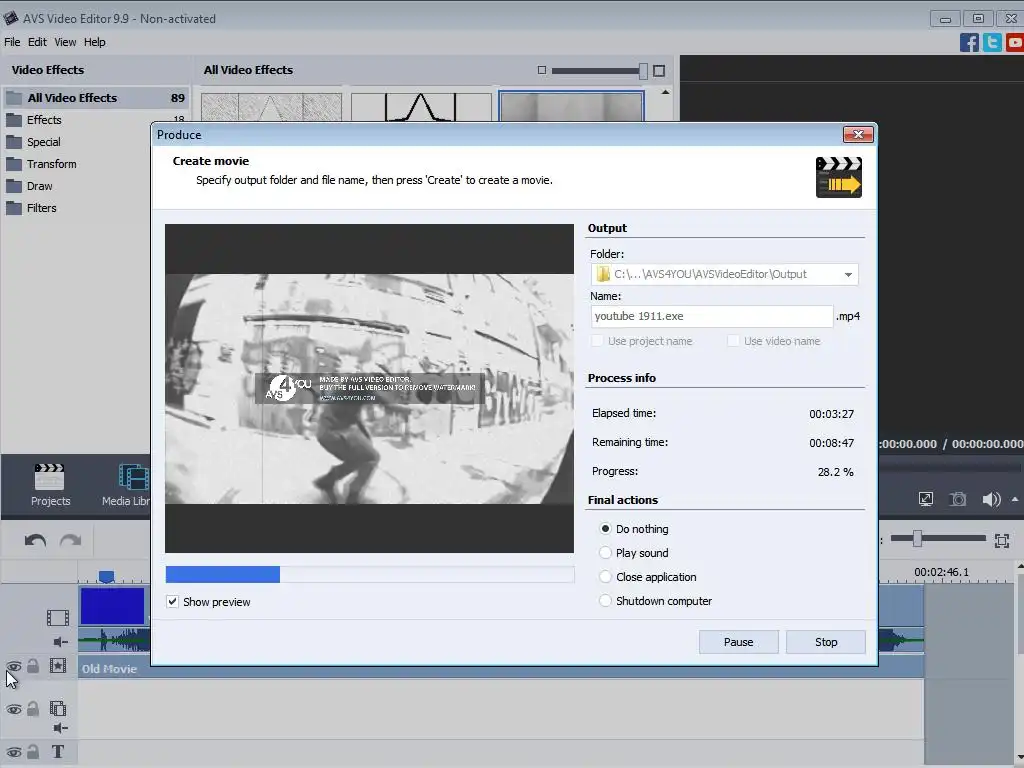Click the preview volume speaker icon
The height and width of the screenshot is (768, 1024).
pyautogui.click(x=991, y=500)
